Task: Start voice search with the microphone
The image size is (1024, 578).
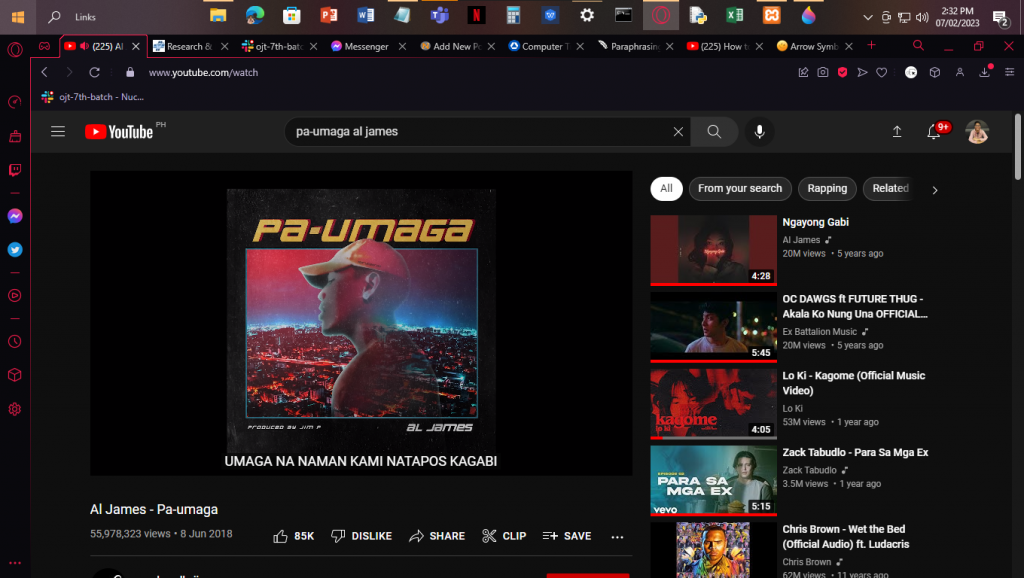Action: 760,132
